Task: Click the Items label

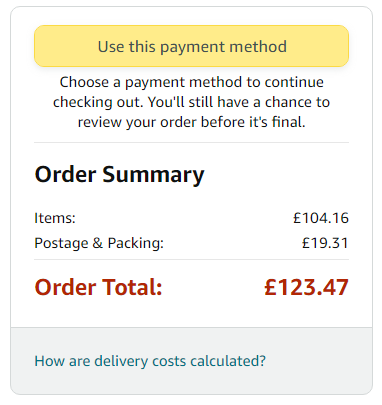Action: coord(55,218)
